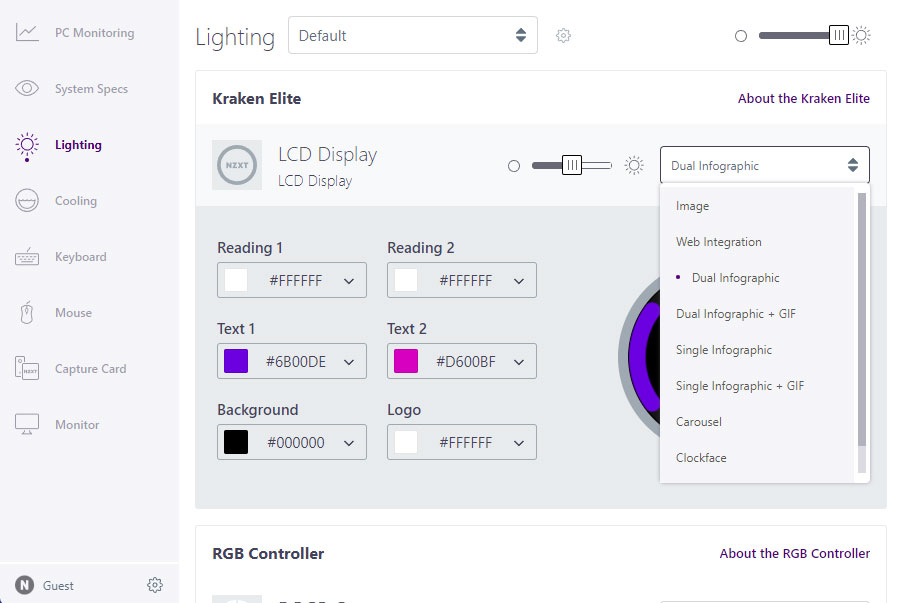Click purple Text 1 color swatch
The height and width of the screenshot is (603, 905).
coord(236,361)
